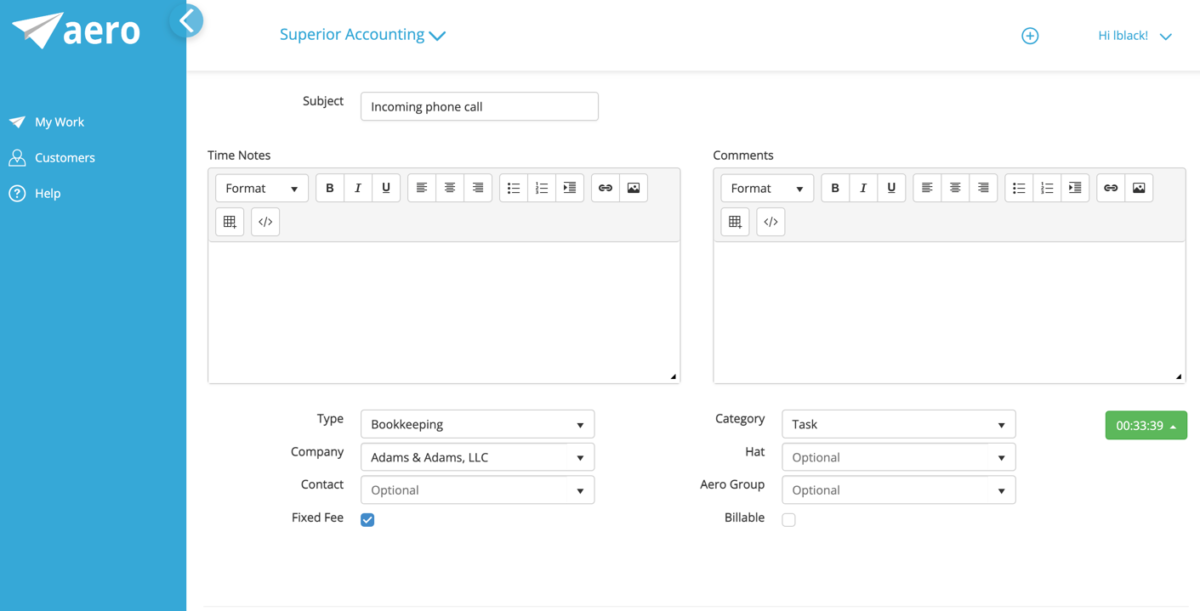Apply center alignment in Time Notes
The image size is (1200, 611).
[x=449, y=187]
